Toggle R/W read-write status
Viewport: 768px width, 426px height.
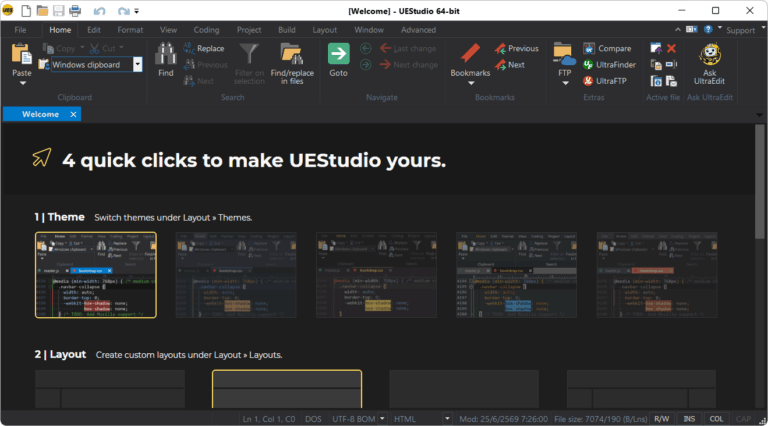[661, 419]
